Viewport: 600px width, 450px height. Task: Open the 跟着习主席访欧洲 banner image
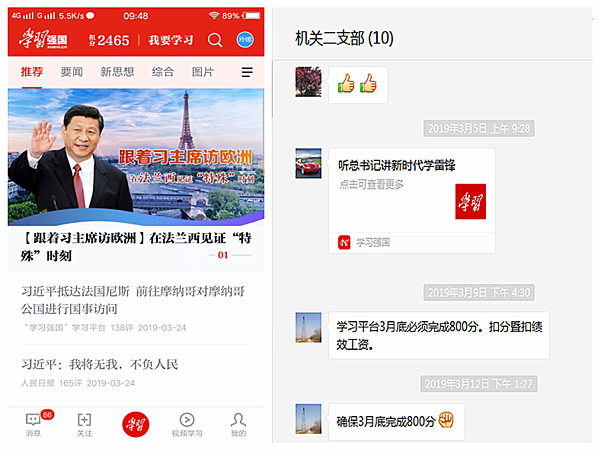tap(136, 157)
